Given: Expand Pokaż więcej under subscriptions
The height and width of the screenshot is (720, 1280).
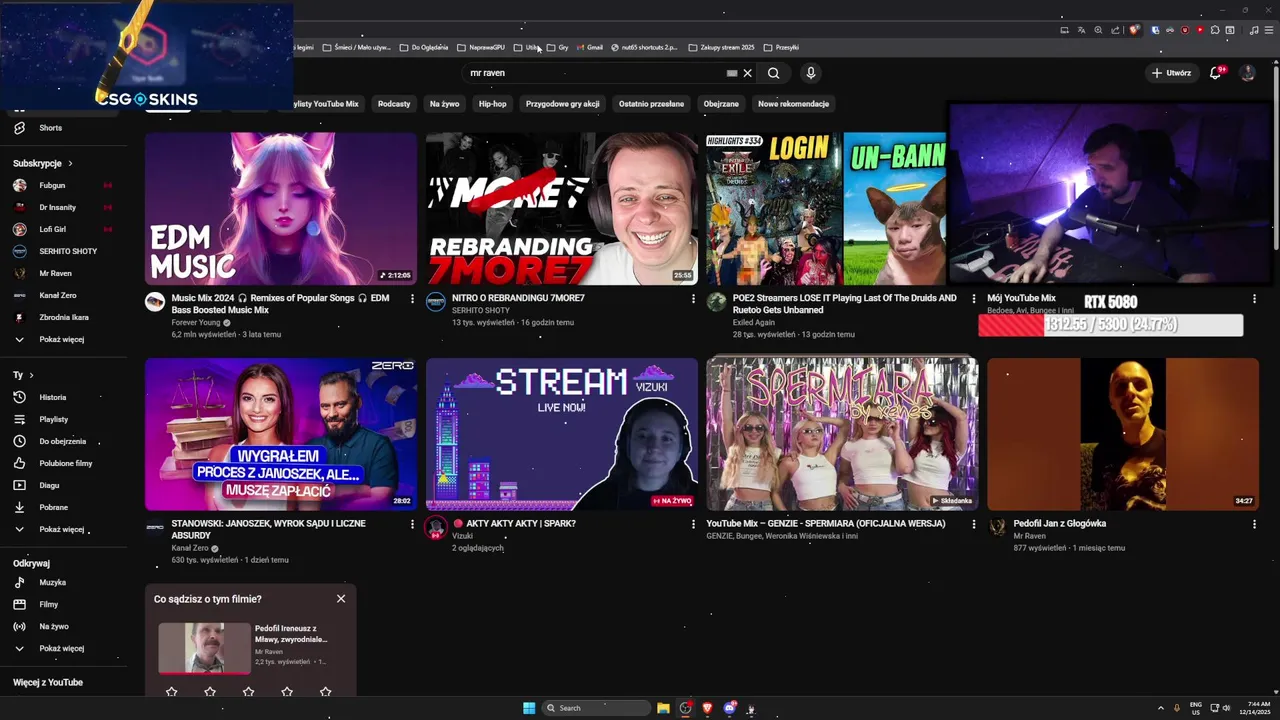Looking at the screenshot, I should [64, 339].
